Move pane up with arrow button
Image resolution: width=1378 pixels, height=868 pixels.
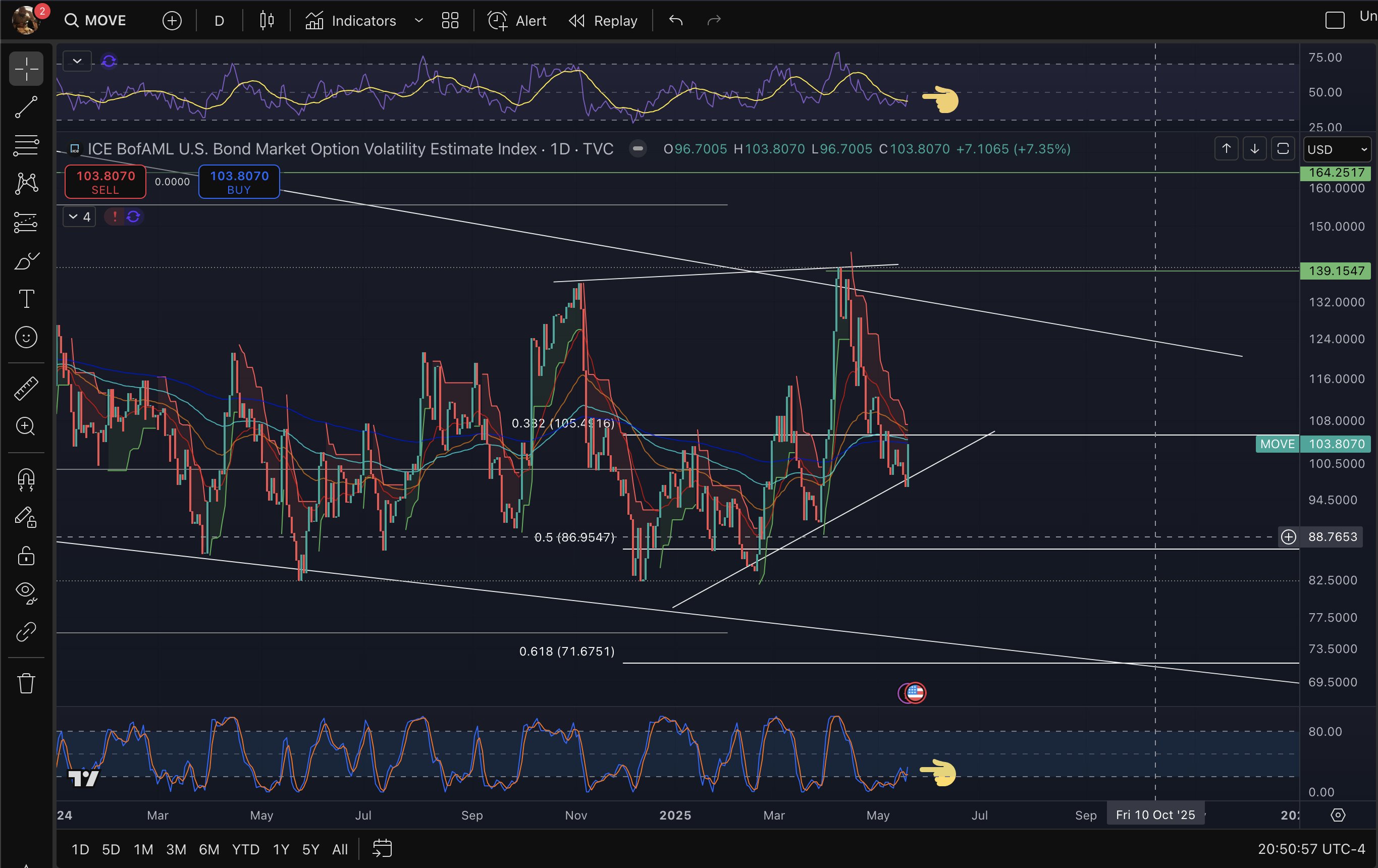tap(1227, 149)
